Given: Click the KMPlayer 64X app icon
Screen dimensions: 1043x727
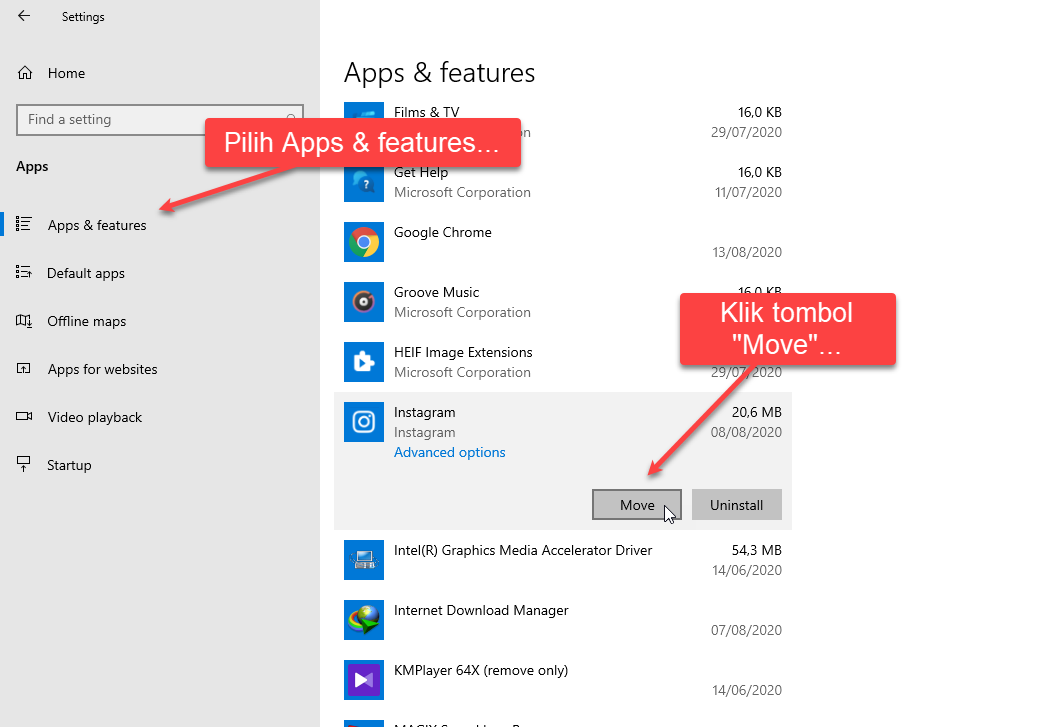Looking at the screenshot, I should [x=363, y=679].
